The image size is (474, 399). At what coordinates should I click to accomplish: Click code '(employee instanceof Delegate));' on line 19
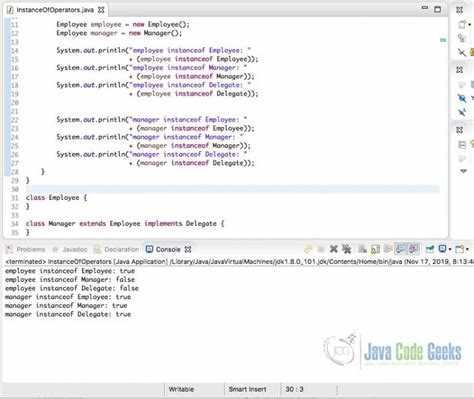tap(197, 94)
